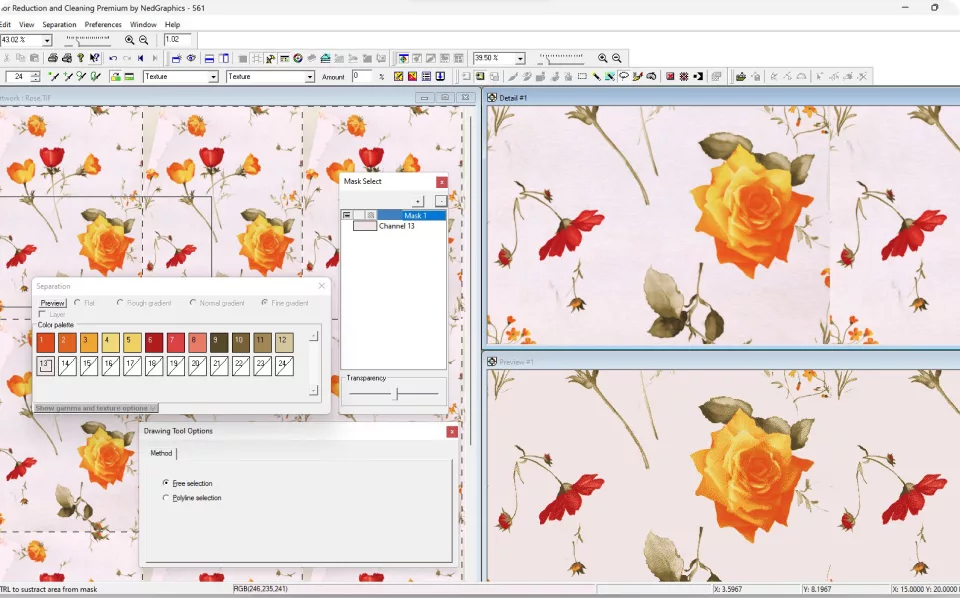Toggle the Layer checkbox in Separation
Screen dimensions: 960x598
click(42, 314)
